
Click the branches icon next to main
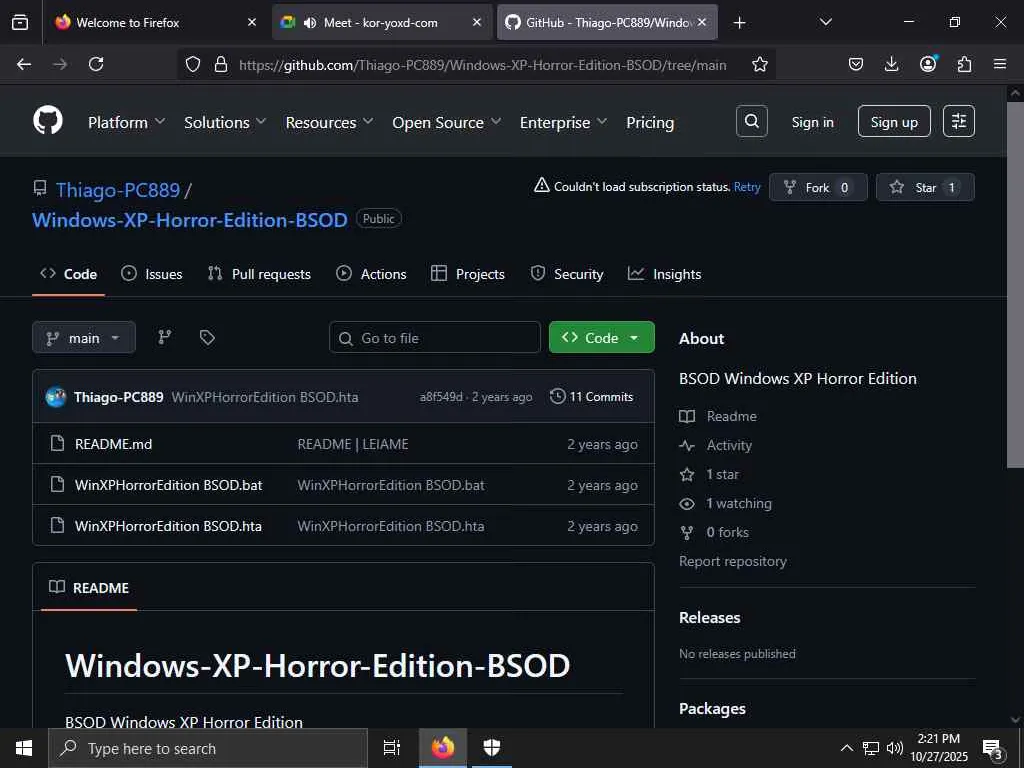pyautogui.click(x=165, y=337)
